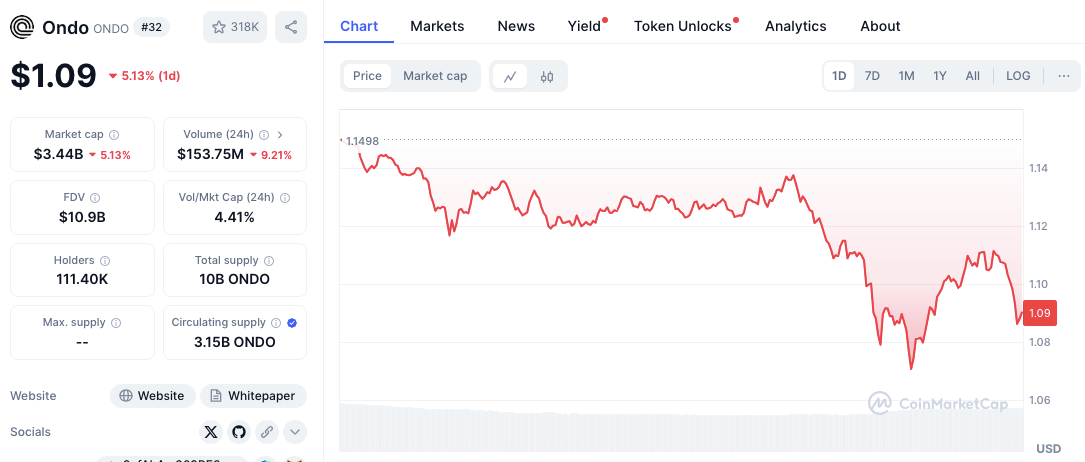
Task: Click the share icon button
Action: coord(291,27)
